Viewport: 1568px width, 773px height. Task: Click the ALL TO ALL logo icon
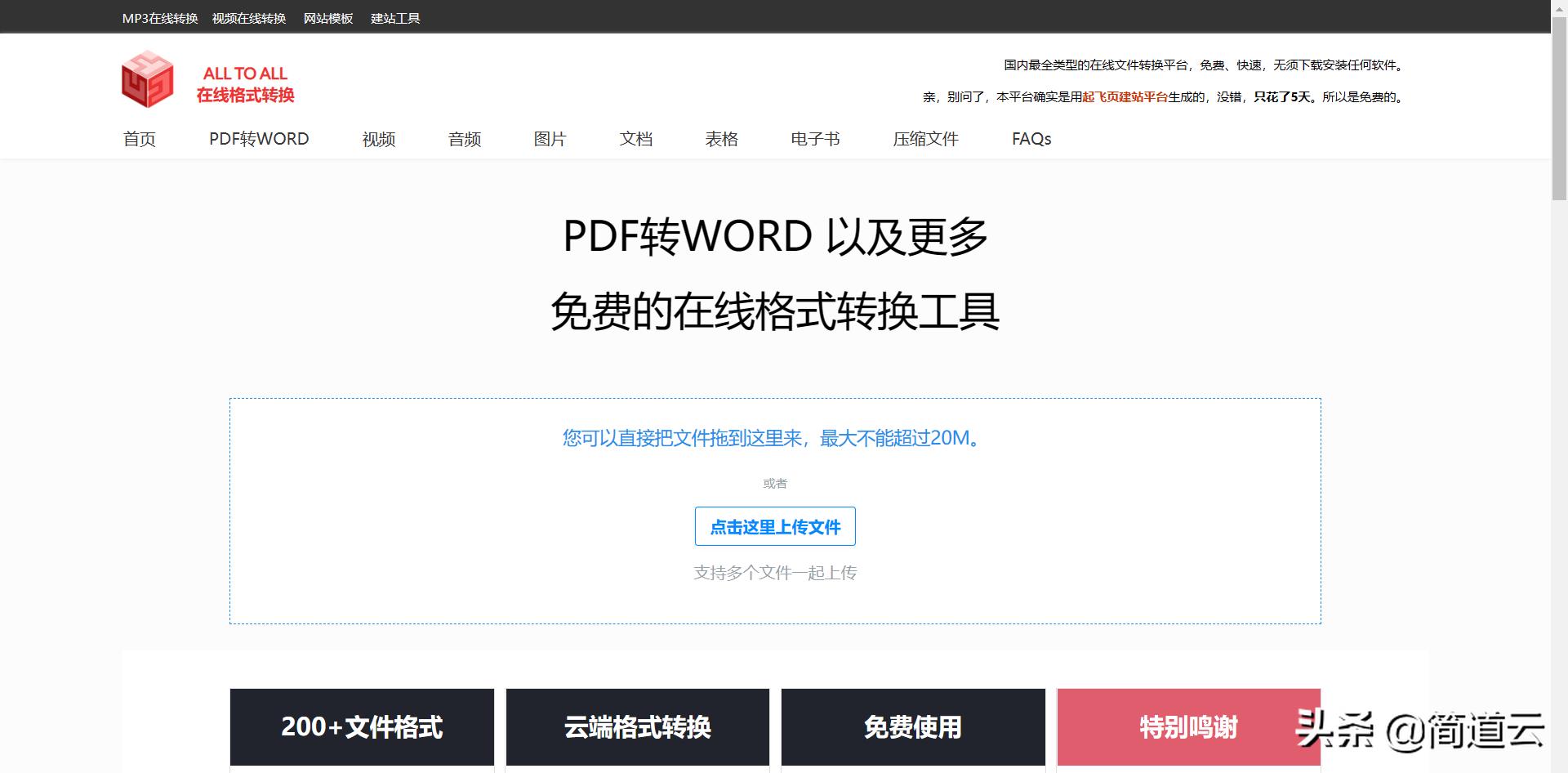tap(148, 79)
